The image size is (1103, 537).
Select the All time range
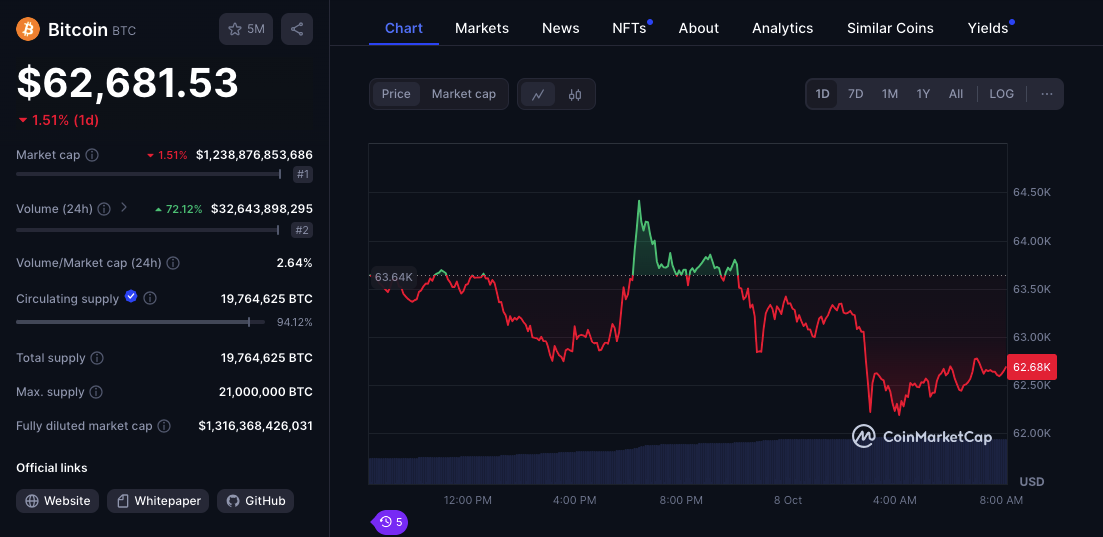tap(956, 94)
